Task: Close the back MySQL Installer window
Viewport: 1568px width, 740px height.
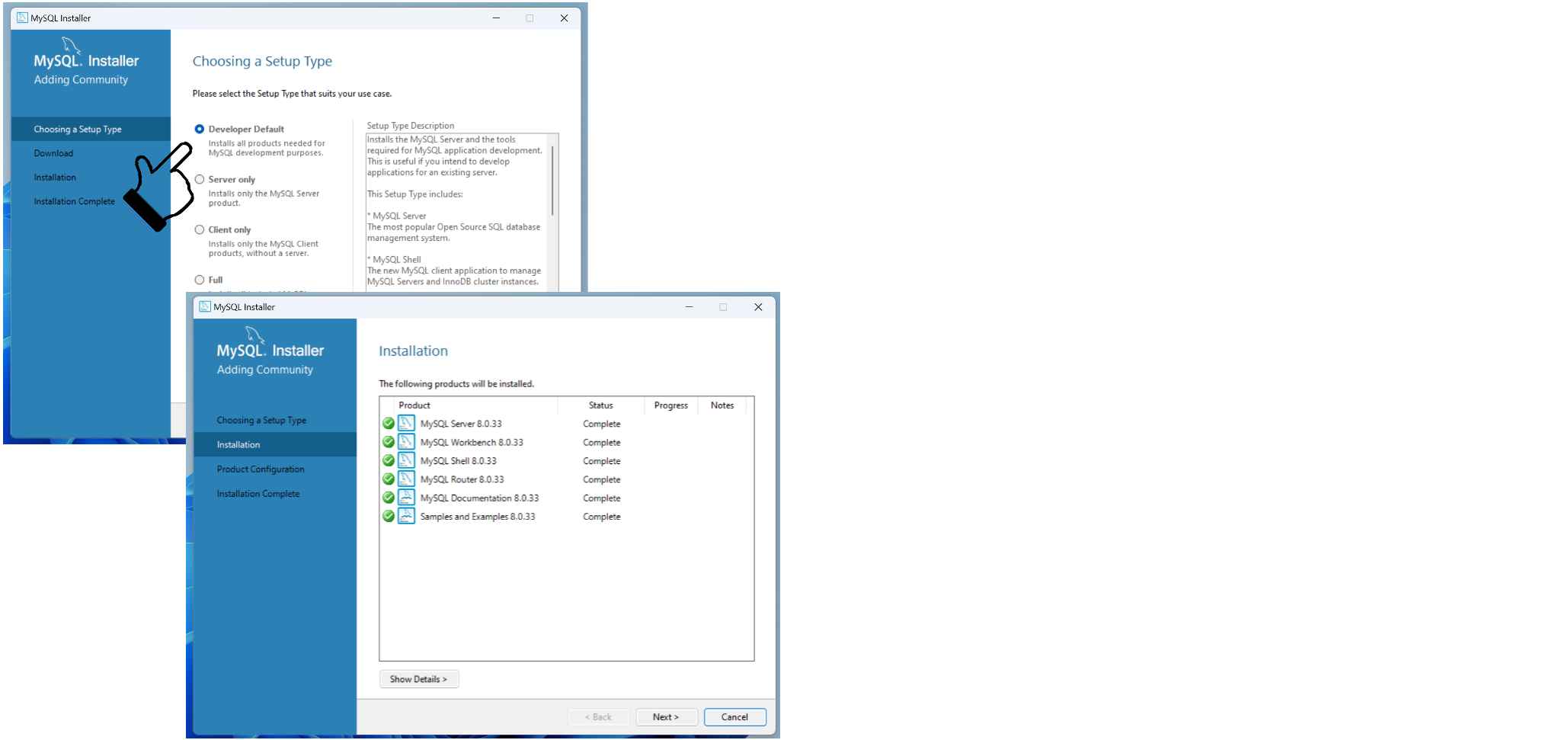Action: (564, 18)
